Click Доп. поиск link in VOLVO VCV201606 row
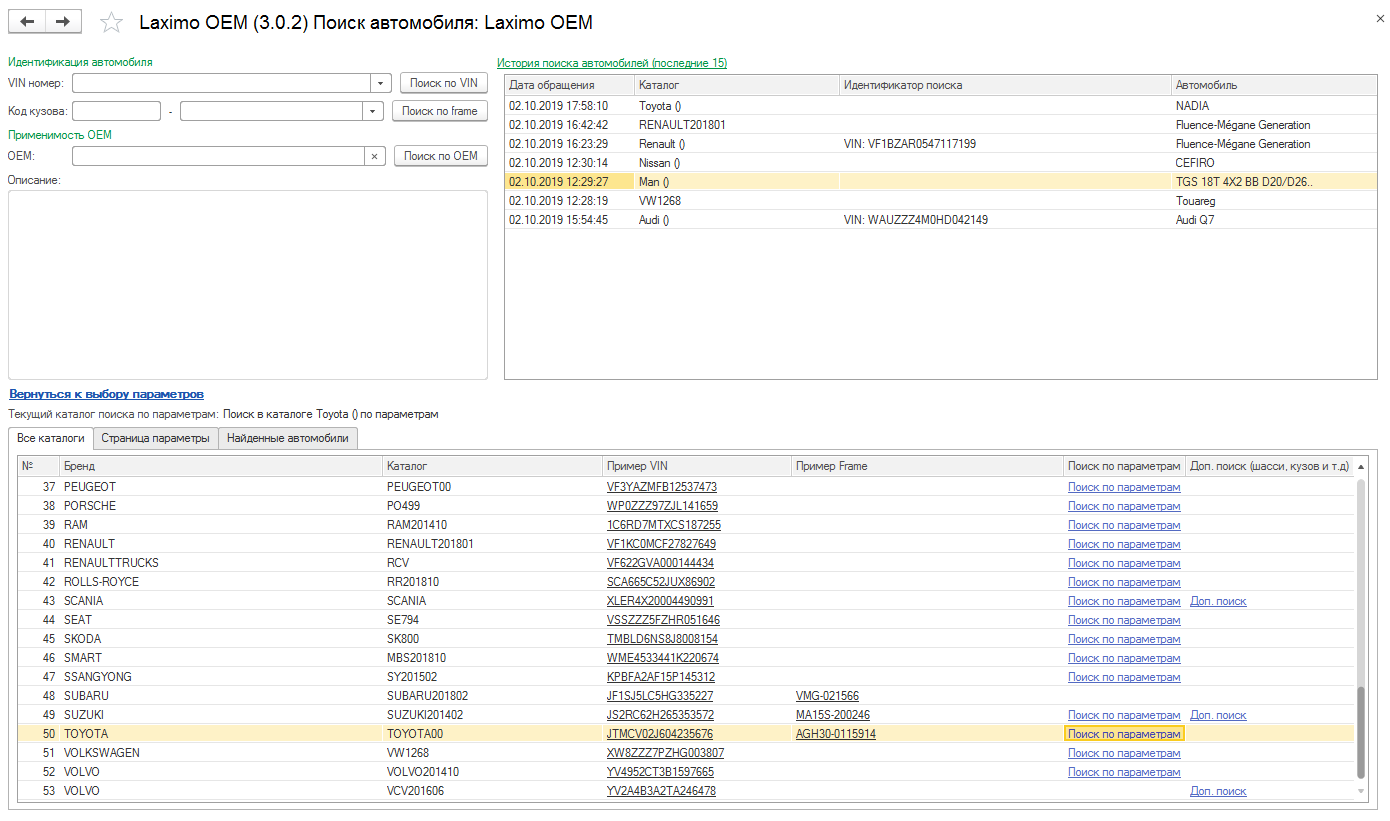The height and width of the screenshot is (821, 1390). coord(1218,791)
